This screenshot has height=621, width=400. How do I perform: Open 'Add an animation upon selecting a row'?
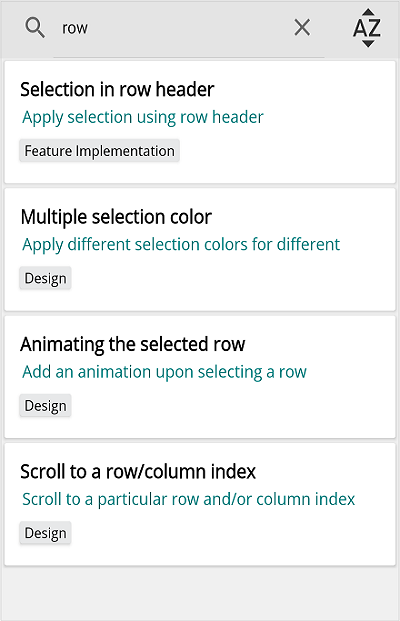pyautogui.click(x=164, y=372)
